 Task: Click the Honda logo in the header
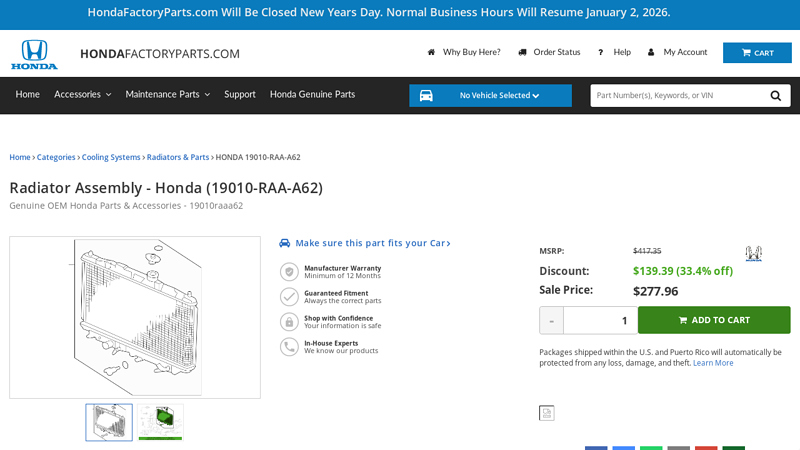click(x=34, y=54)
